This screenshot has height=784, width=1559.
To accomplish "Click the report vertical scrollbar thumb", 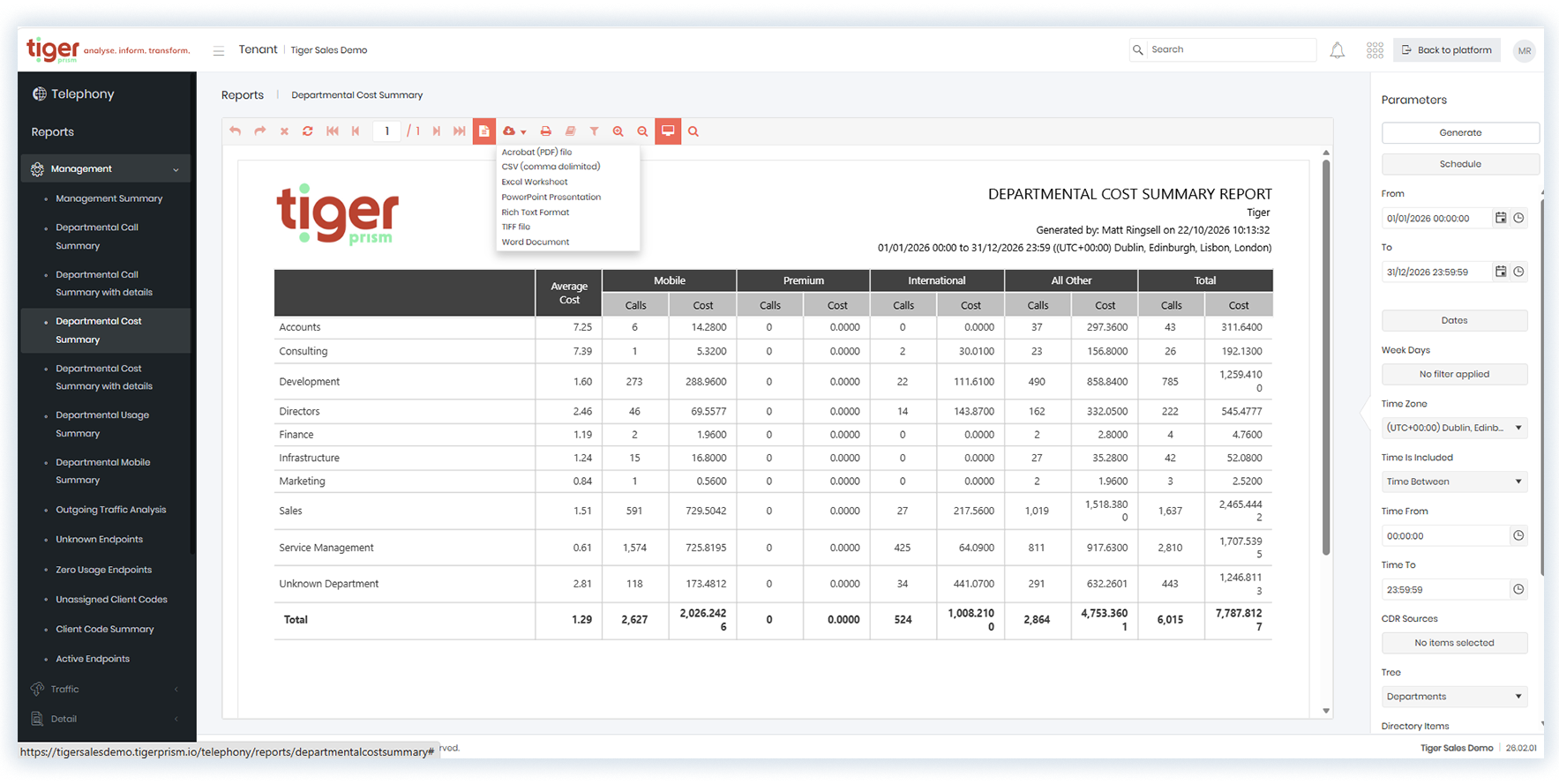I will pos(1325,357).
